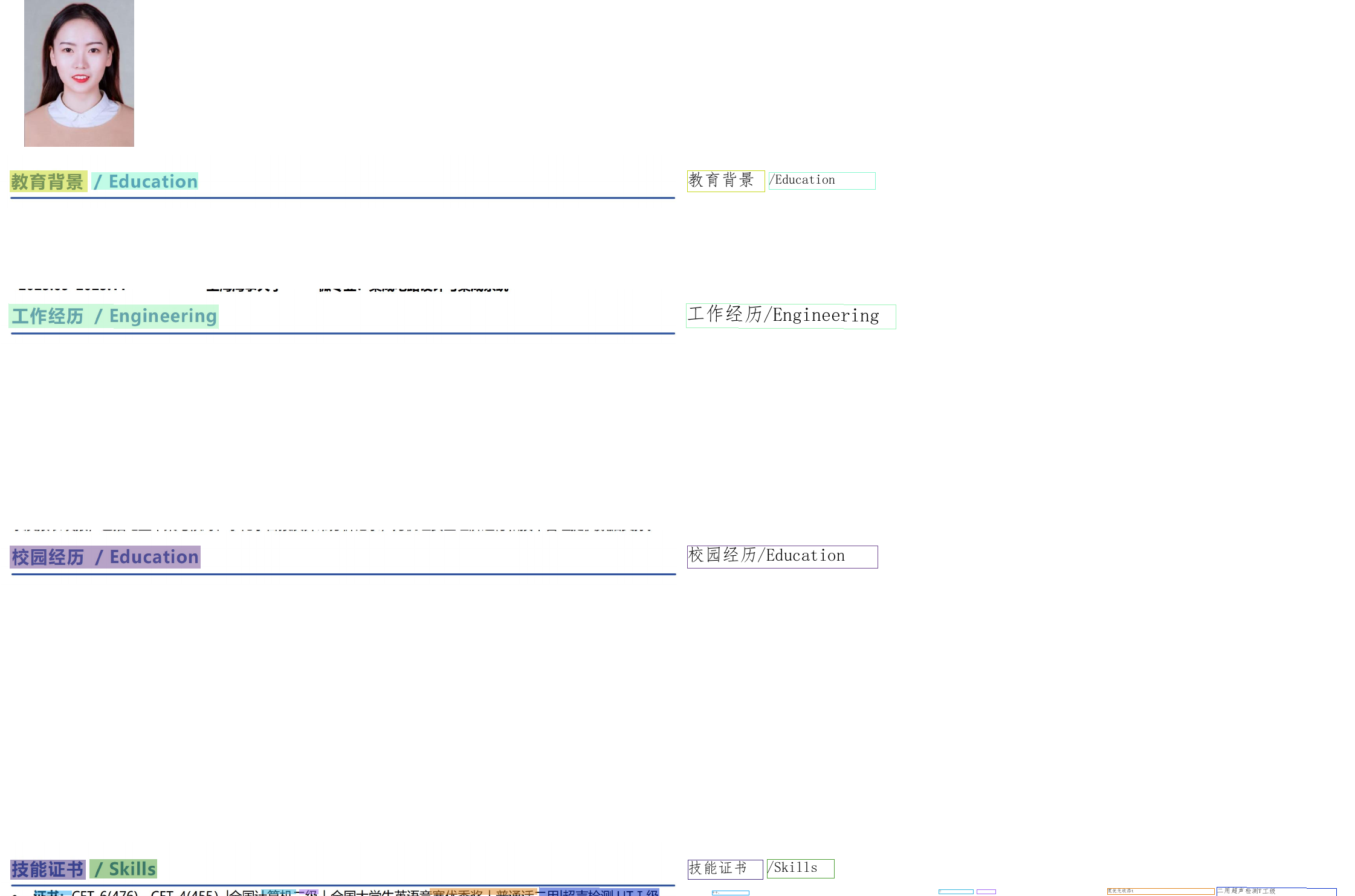Select the purple highlighted 技能证书 heading
Image resolution: width=1355 pixels, height=896 pixels.
(x=47, y=869)
